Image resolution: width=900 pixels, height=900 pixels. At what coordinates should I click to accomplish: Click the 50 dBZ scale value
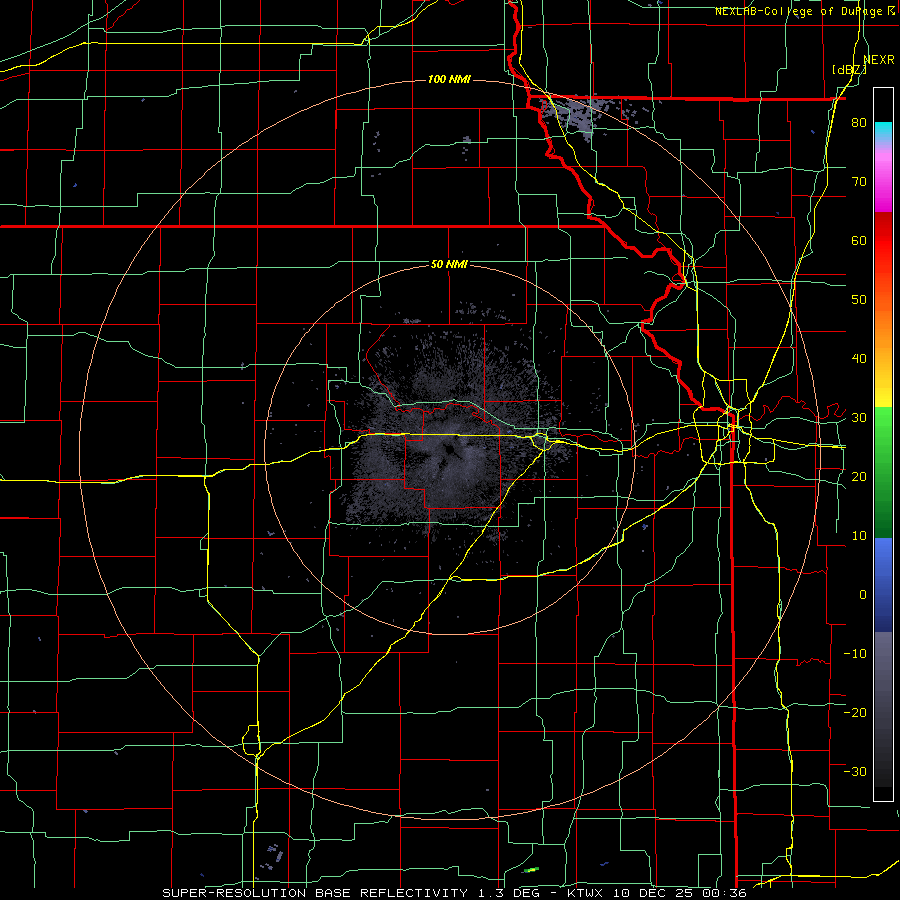(859, 300)
